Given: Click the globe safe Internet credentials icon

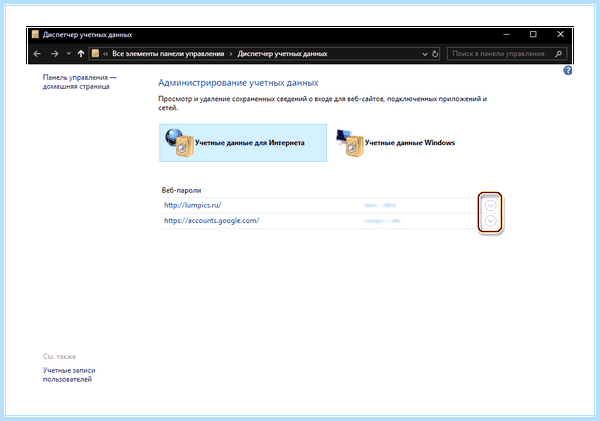Looking at the screenshot, I should click(x=179, y=143).
